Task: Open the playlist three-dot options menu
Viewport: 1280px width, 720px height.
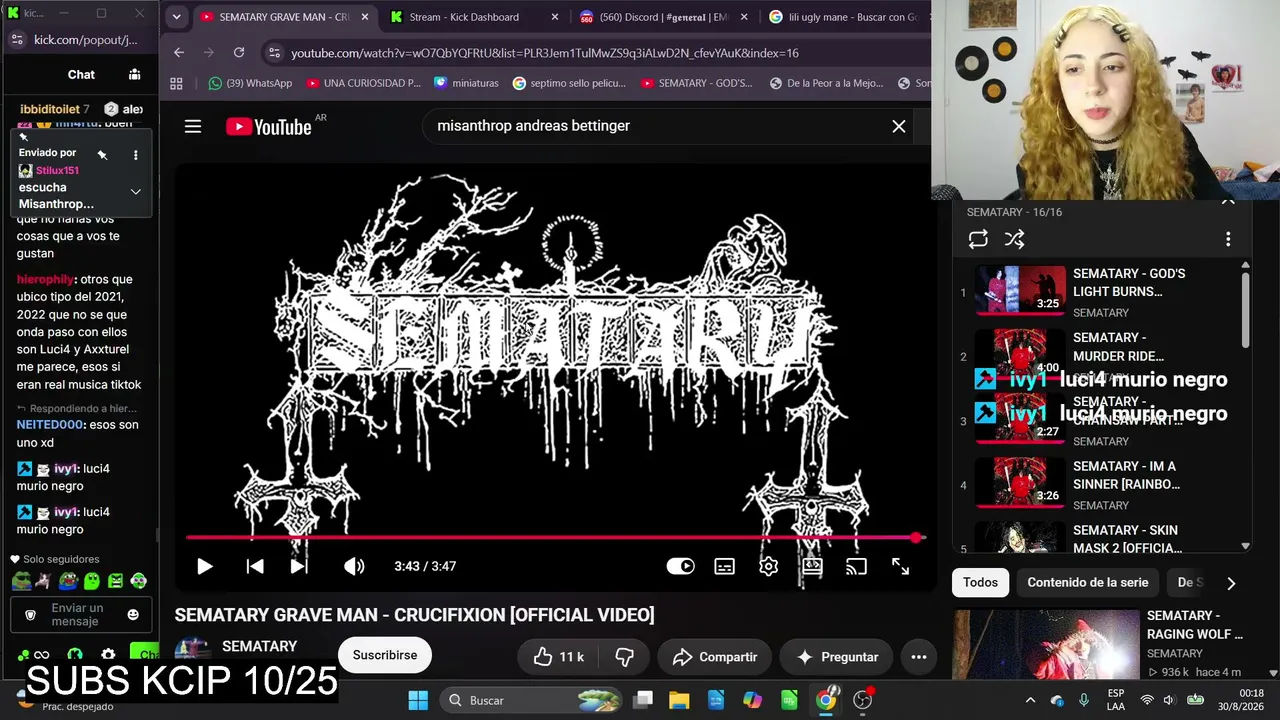Action: [x=1228, y=239]
